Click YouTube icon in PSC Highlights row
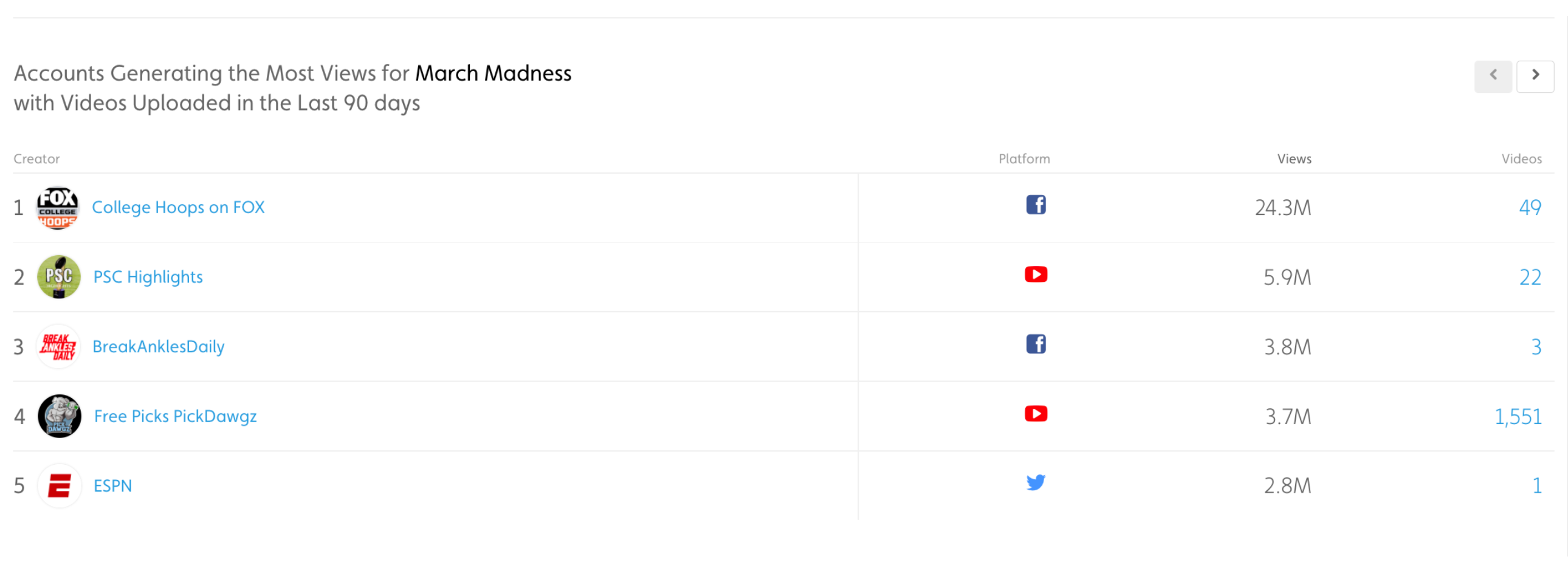 point(1036,275)
